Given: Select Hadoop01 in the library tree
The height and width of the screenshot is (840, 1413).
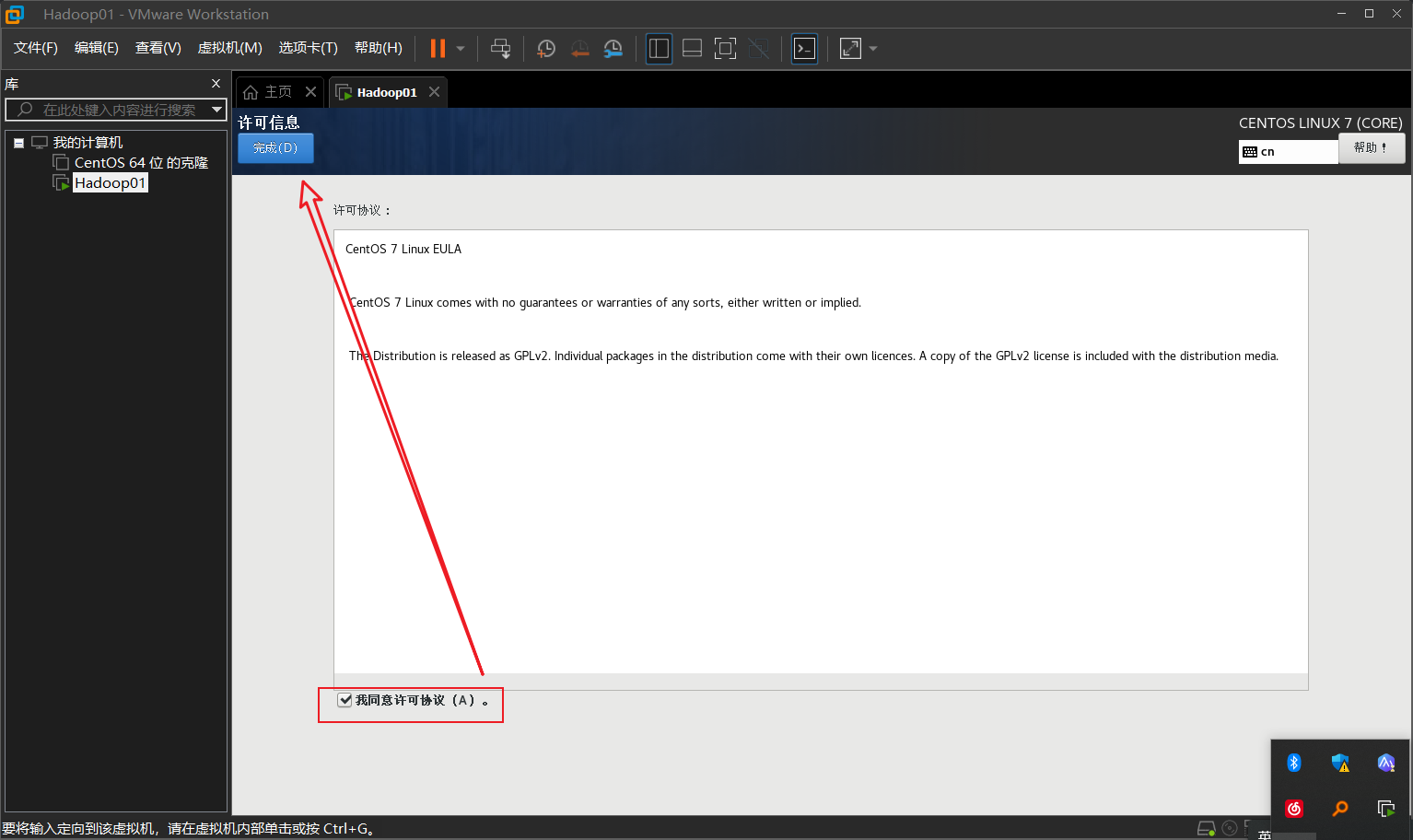Looking at the screenshot, I should pyautogui.click(x=110, y=183).
